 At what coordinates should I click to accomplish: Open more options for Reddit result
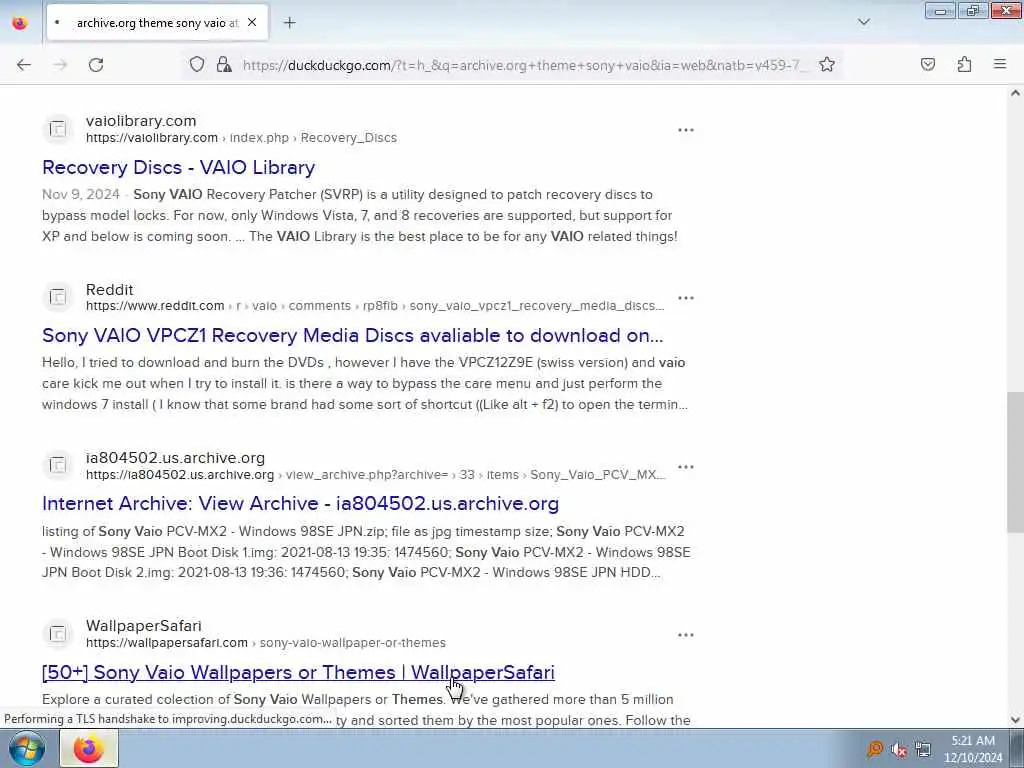pos(686,298)
